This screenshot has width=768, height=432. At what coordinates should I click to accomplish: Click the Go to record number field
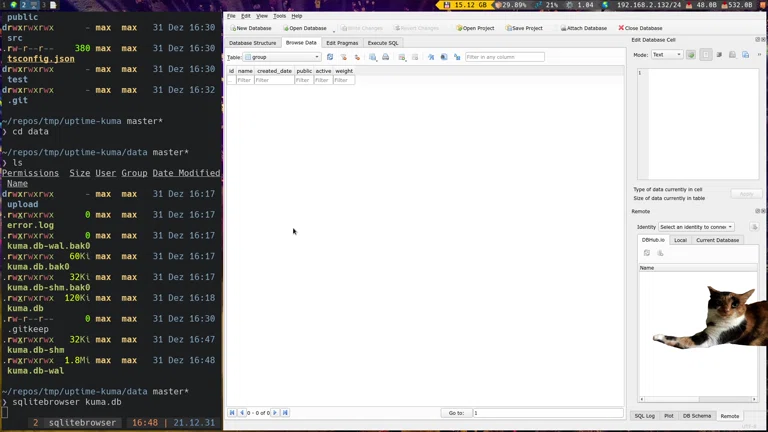pos(548,413)
